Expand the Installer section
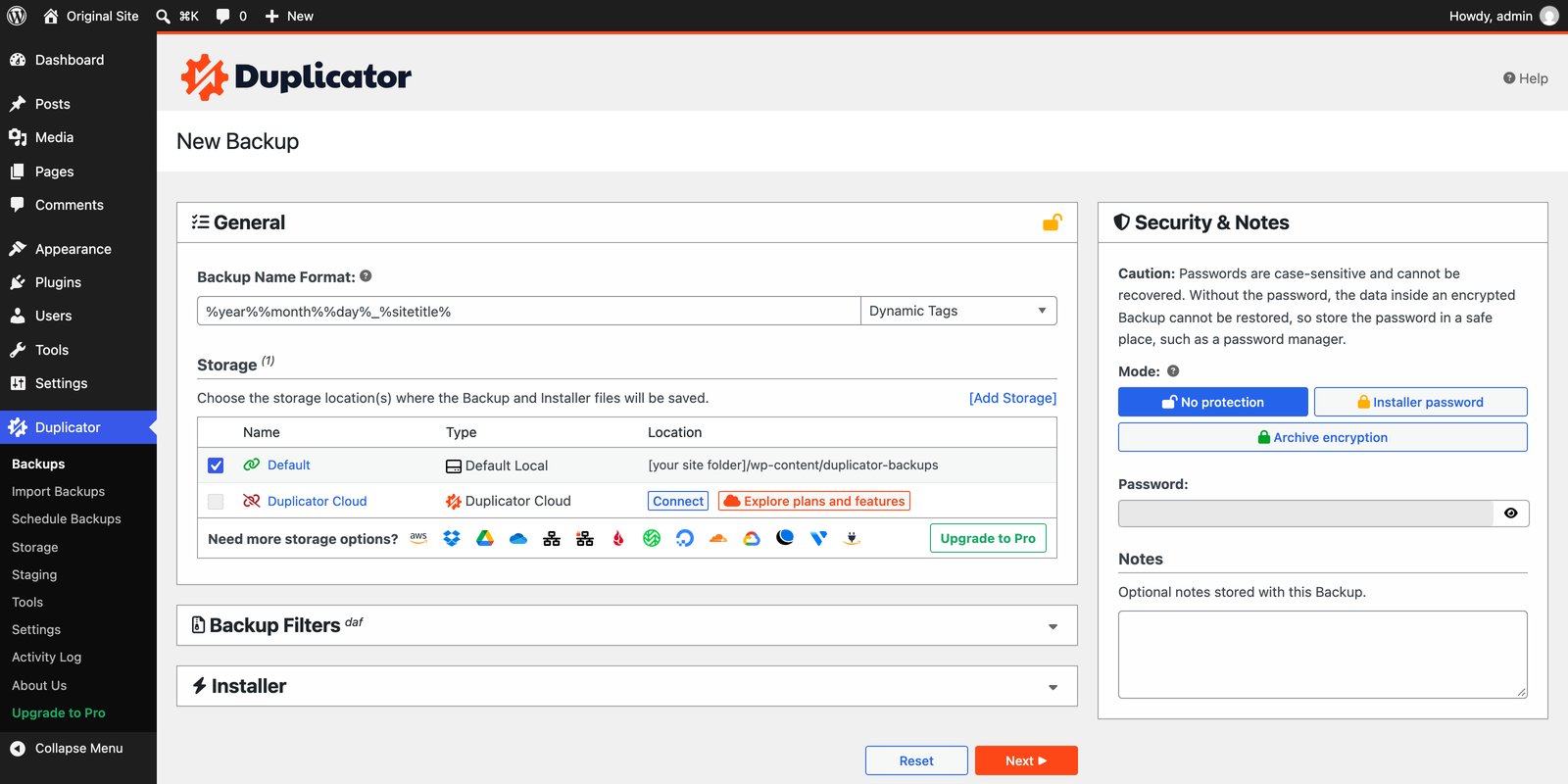1568x784 pixels. [x=627, y=686]
